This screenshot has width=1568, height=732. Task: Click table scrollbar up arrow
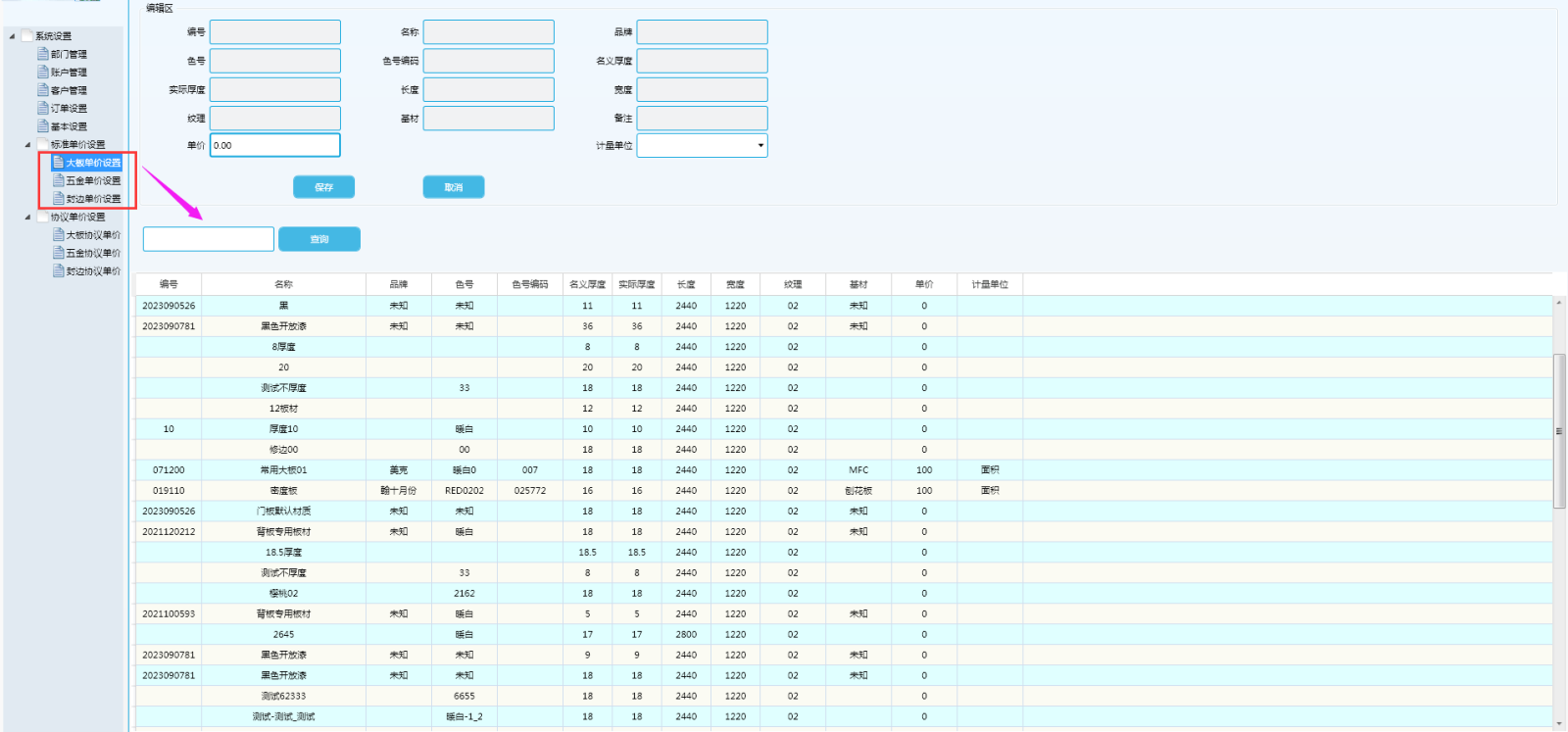(1559, 303)
